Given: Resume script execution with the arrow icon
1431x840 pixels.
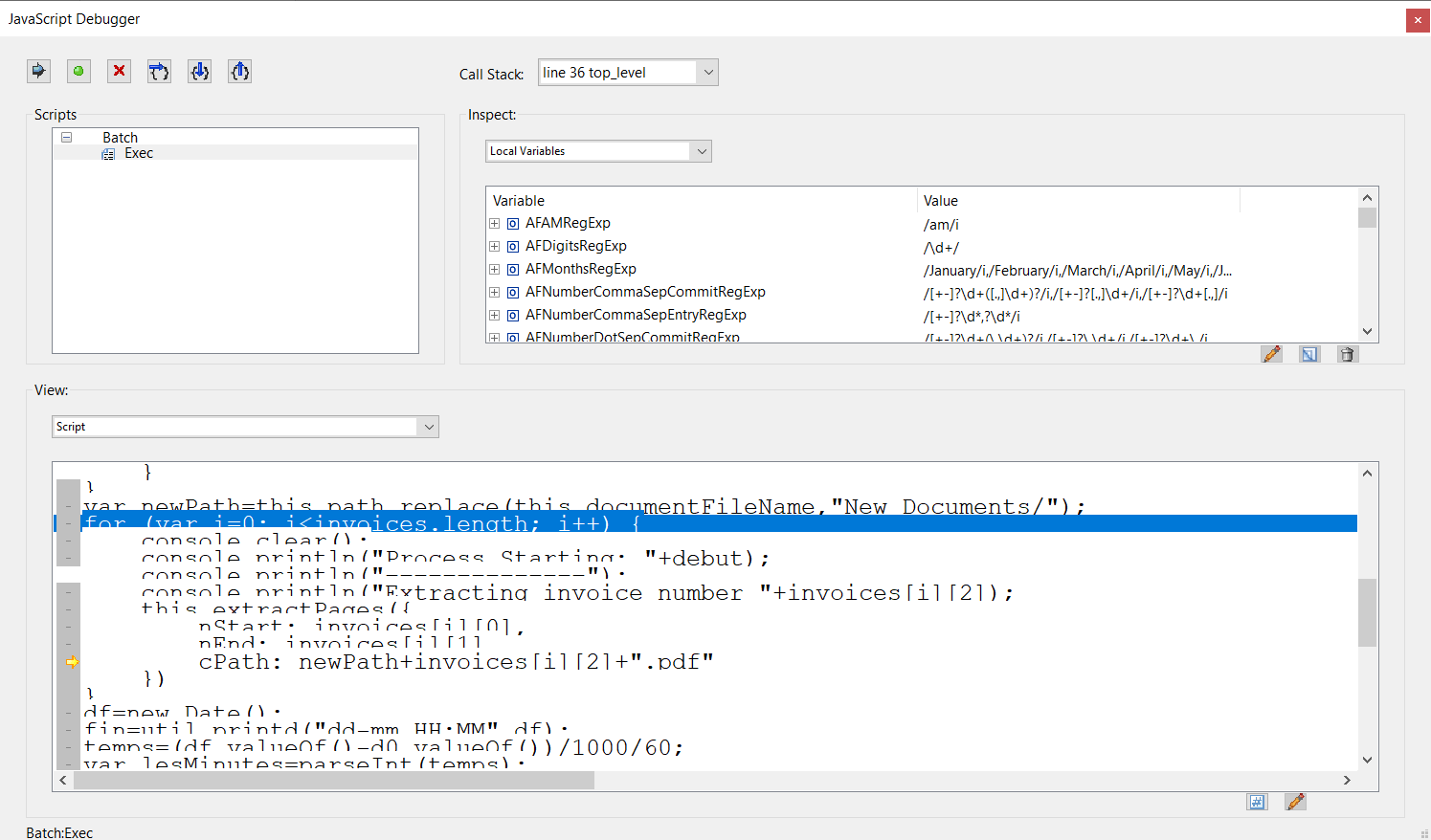Looking at the screenshot, I should pos(38,71).
